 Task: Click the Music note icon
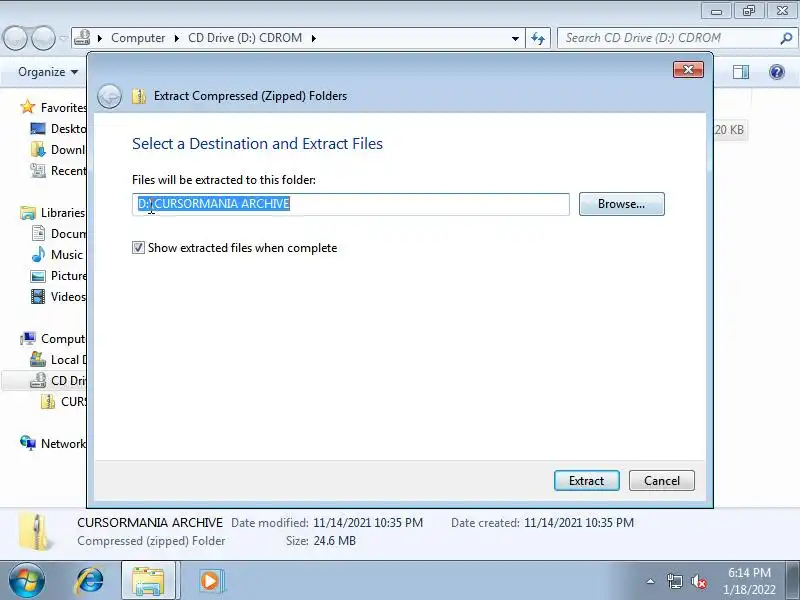(x=38, y=254)
